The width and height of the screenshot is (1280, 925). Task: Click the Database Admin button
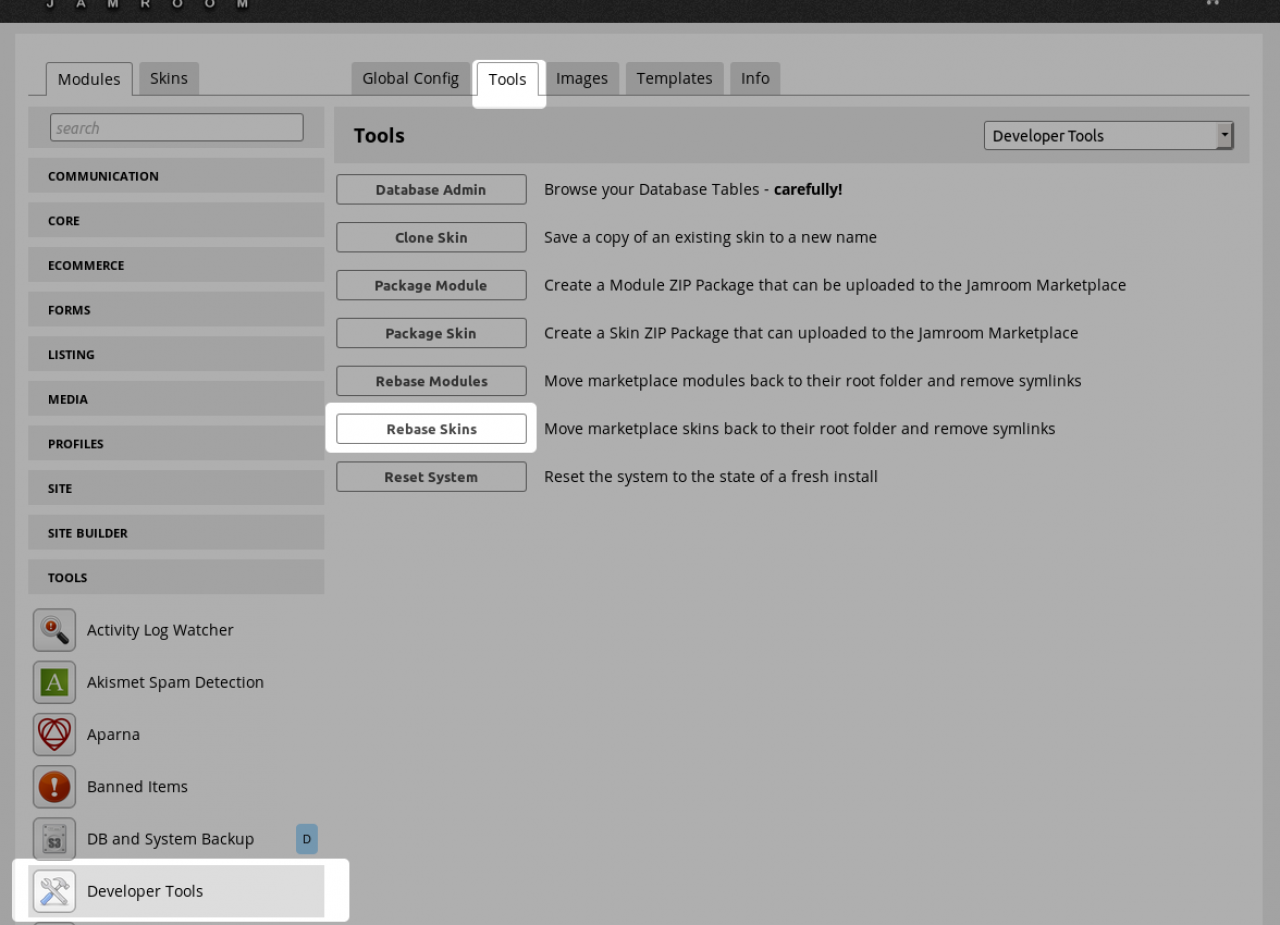pyautogui.click(x=431, y=190)
